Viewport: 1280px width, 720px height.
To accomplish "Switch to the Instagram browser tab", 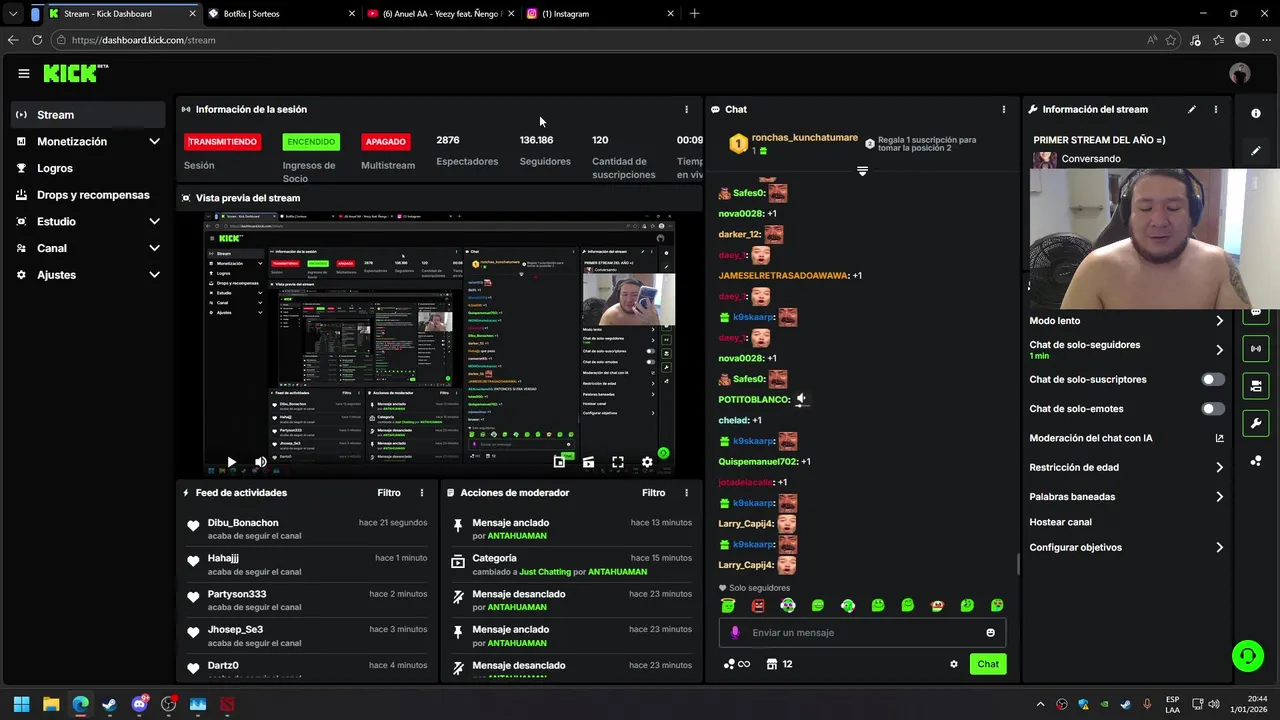I will coord(600,14).
